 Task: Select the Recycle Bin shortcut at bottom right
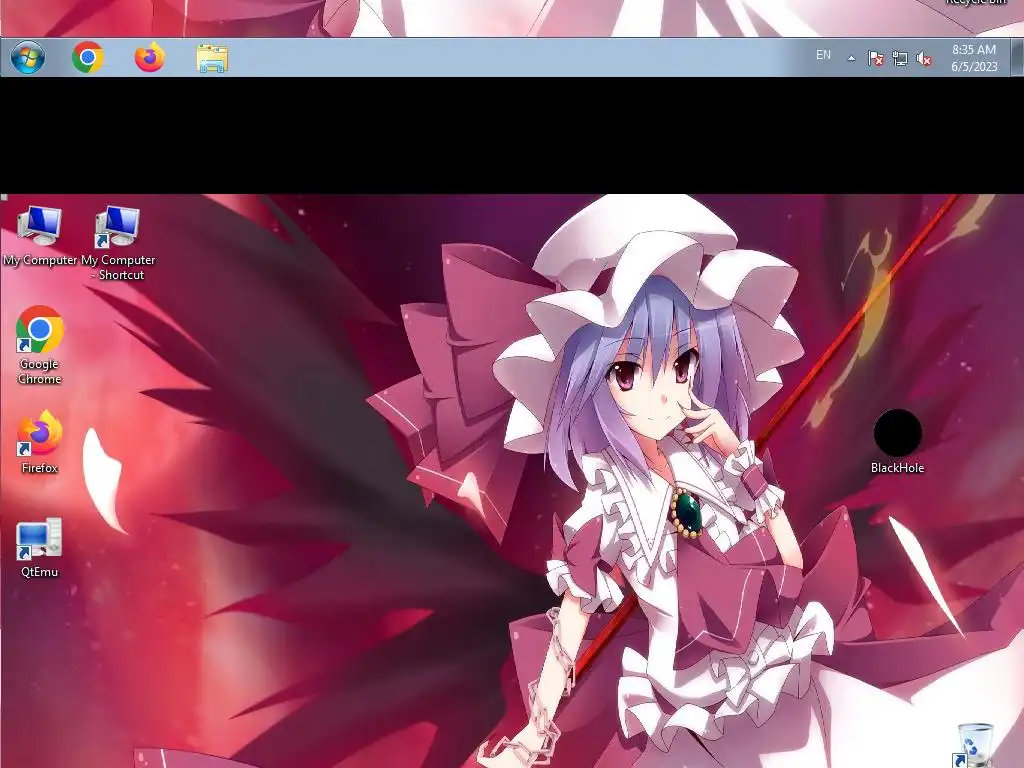[976, 745]
